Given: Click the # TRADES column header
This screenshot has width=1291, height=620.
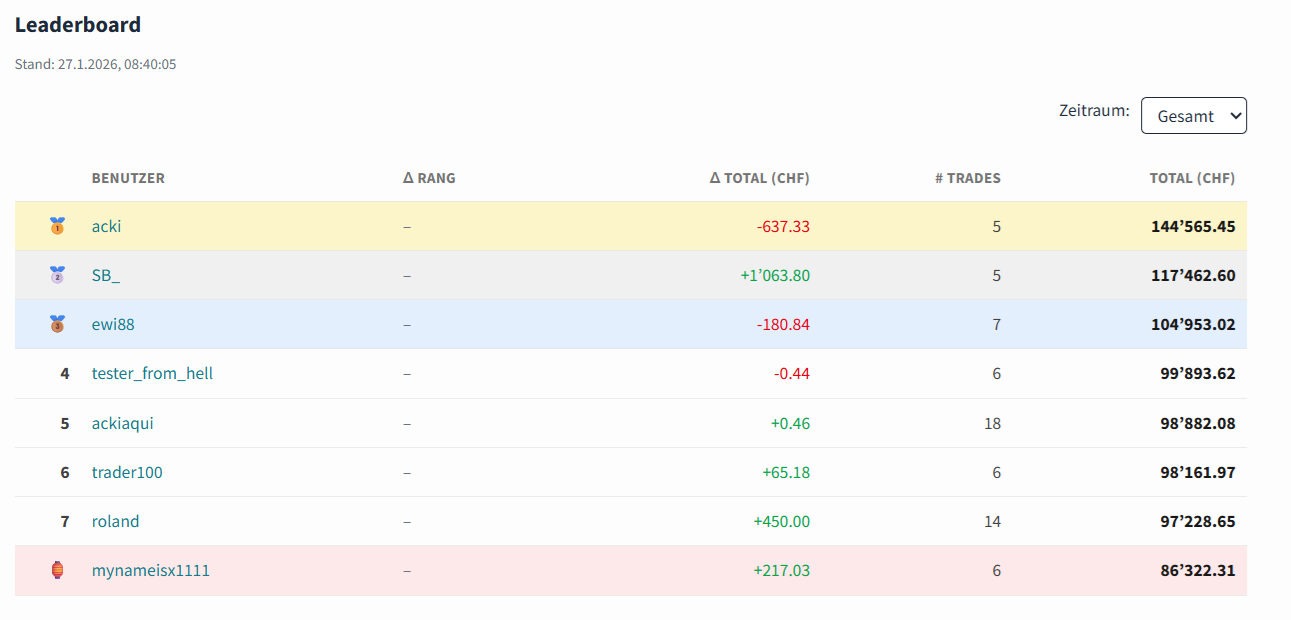Looking at the screenshot, I should pyautogui.click(x=967, y=178).
